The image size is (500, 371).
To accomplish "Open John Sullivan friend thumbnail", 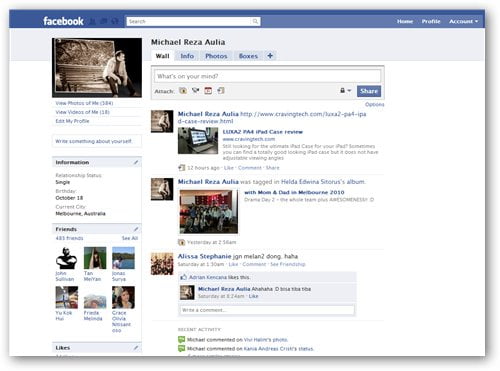I will point(66,258).
